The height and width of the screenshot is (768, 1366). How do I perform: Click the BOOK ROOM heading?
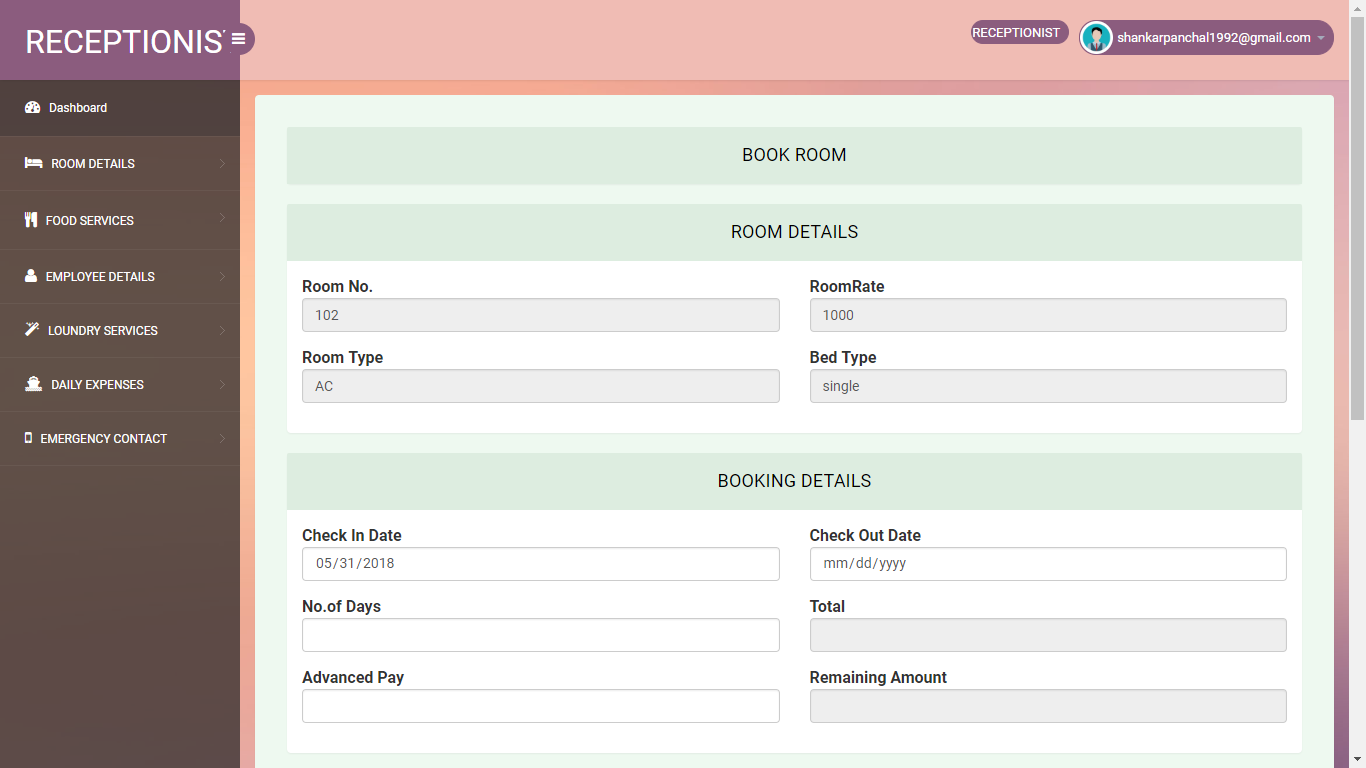(794, 155)
